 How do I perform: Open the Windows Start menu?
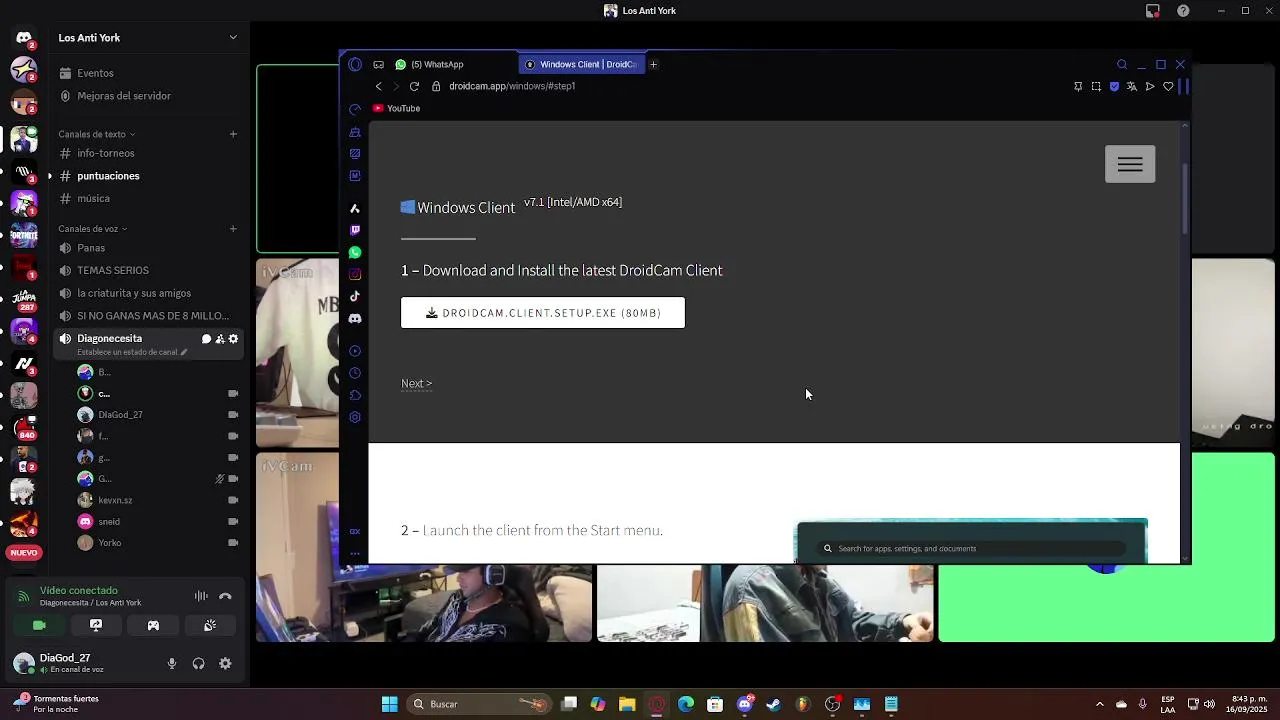click(x=390, y=704)
